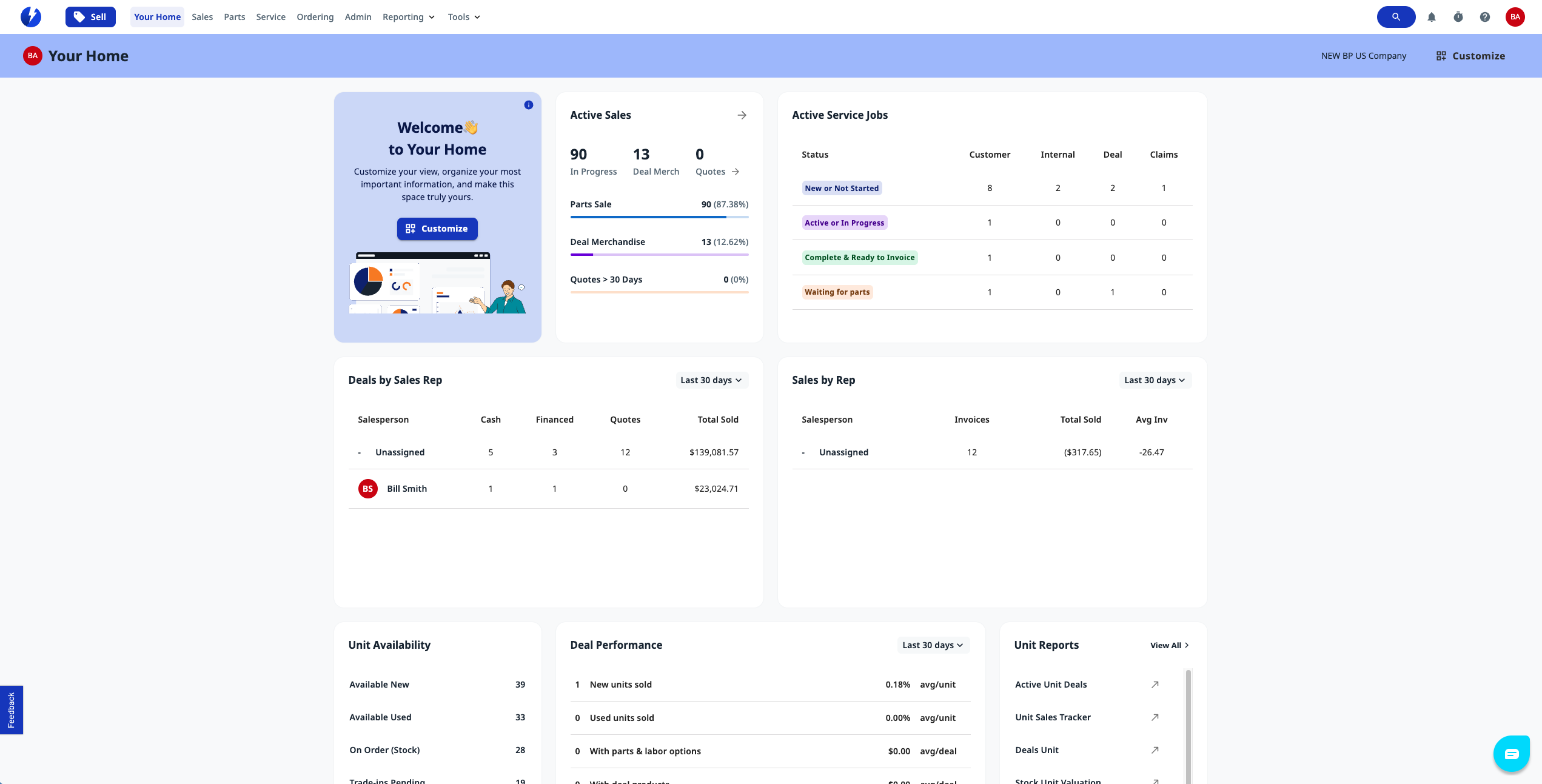Image resolution: width=1542 pixels, height=784 pixels.
Task: Select Bill Smith in Deals by Sales Rep
Action: pyautogui.click(x=407, y=488)
